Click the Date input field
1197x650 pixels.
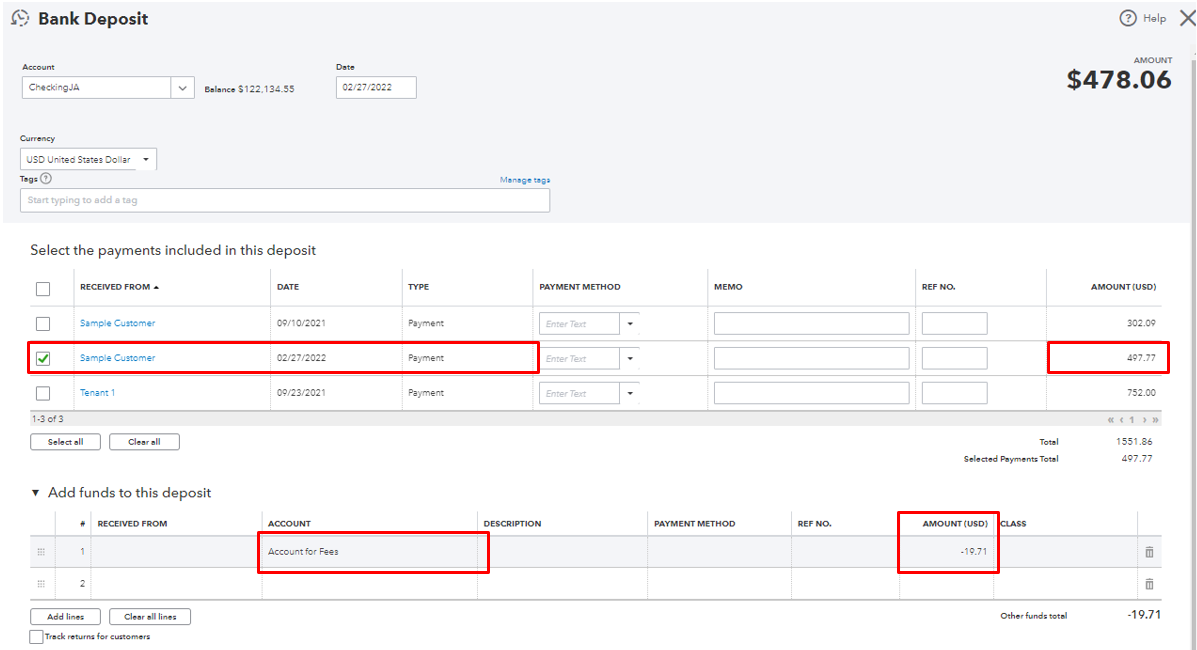[376, 87]
